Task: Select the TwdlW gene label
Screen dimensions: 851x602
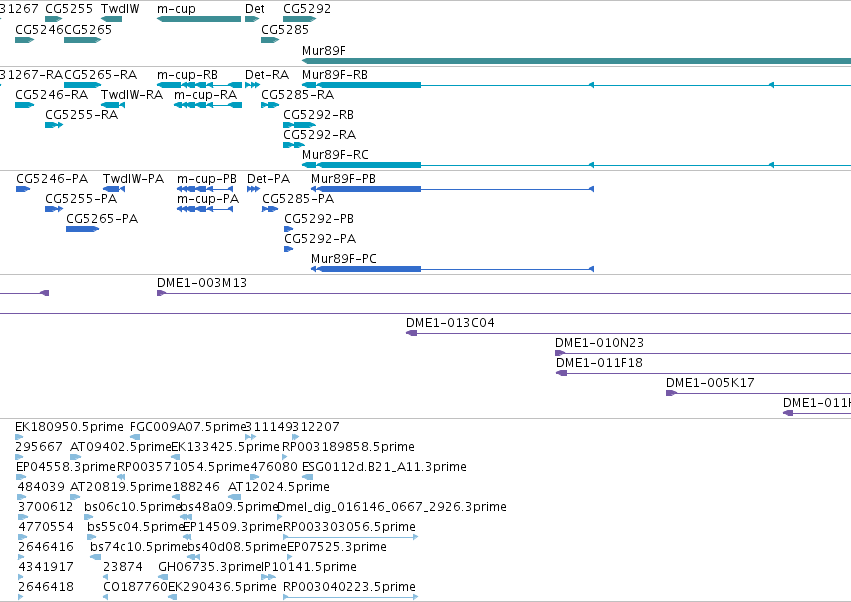Action: [120, 9]
